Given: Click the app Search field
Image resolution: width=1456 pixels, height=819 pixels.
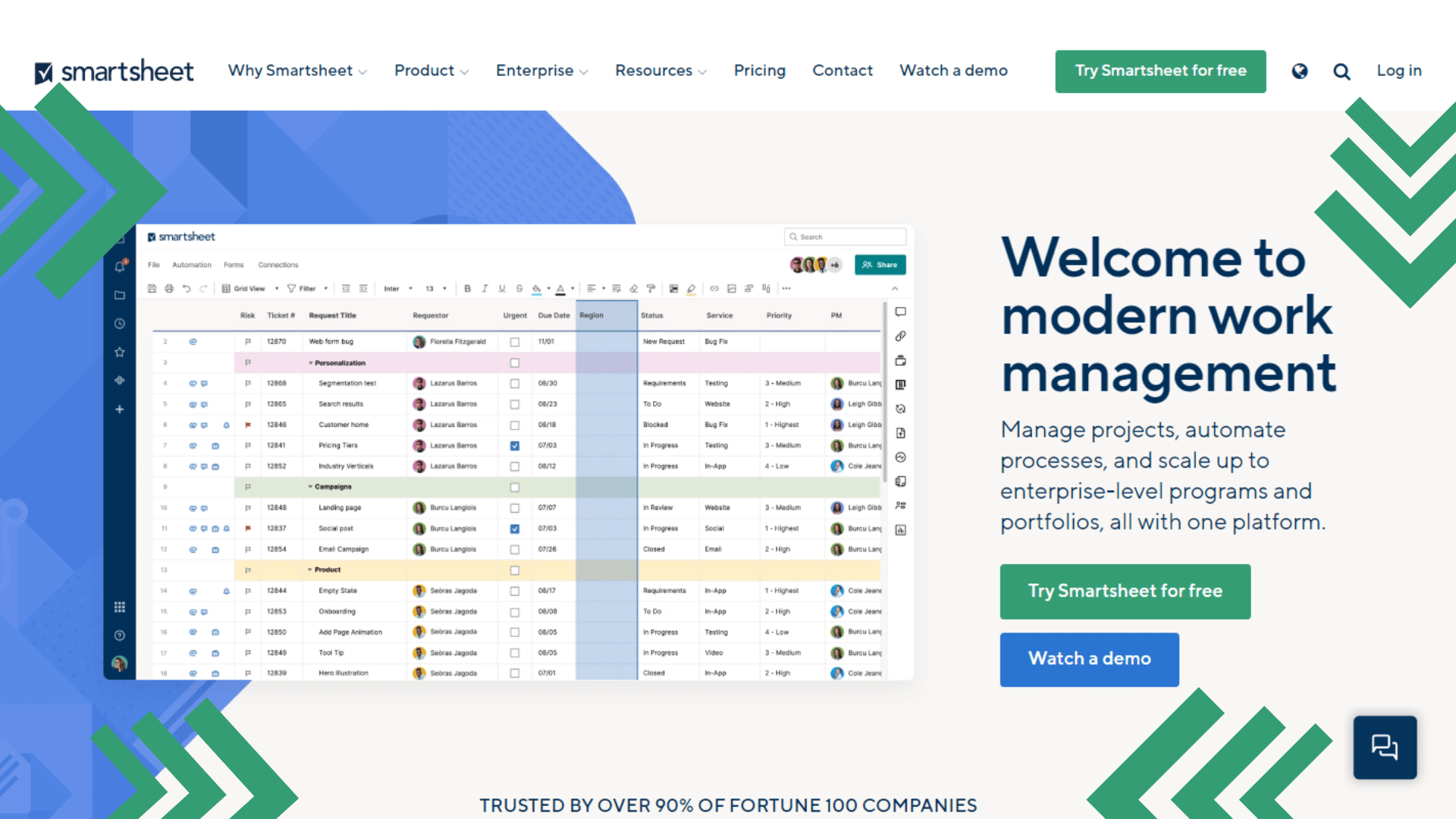Looking at the screenshot, I should [845, 237].
